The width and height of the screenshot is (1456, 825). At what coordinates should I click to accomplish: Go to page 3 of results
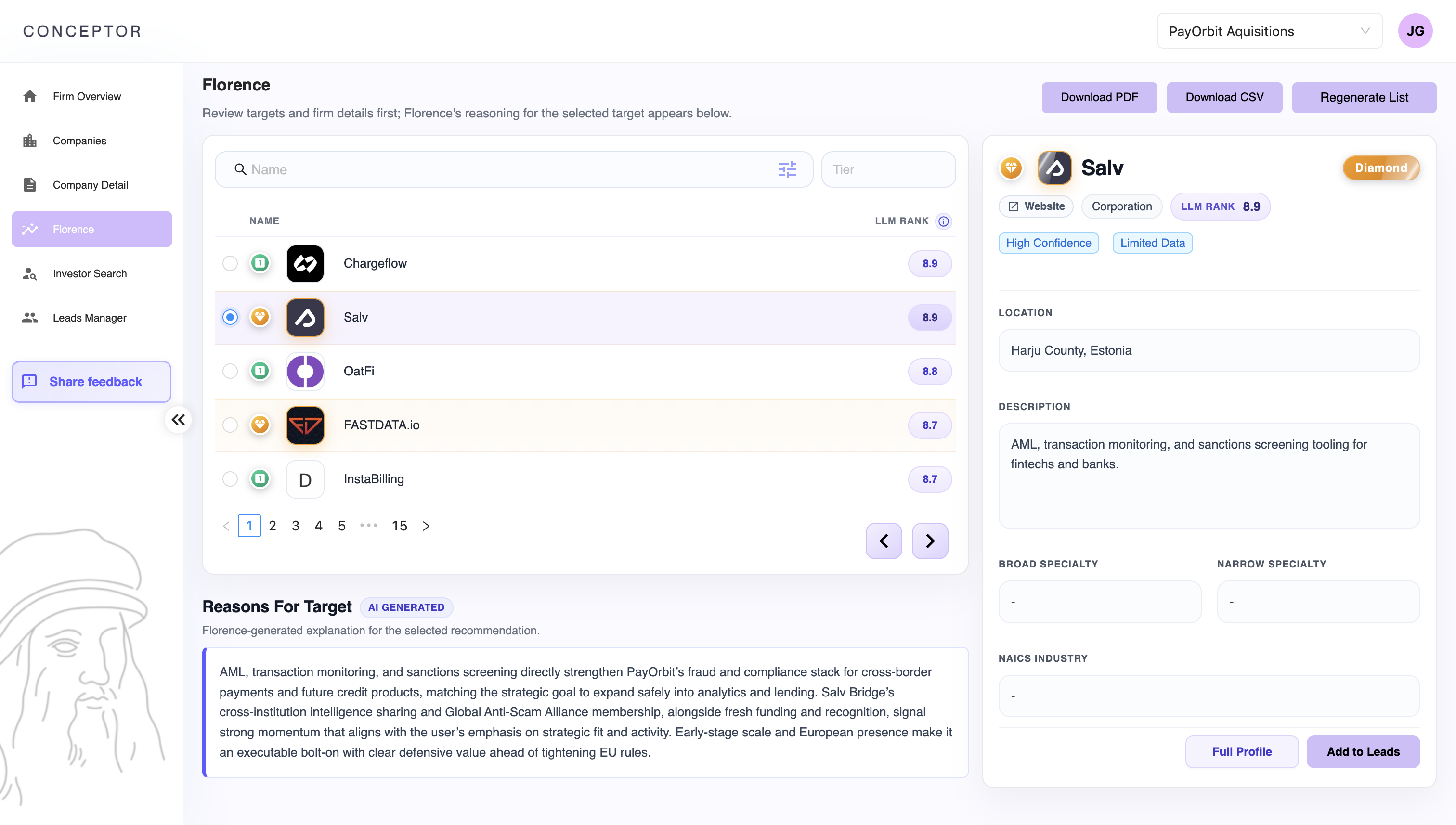296,527
